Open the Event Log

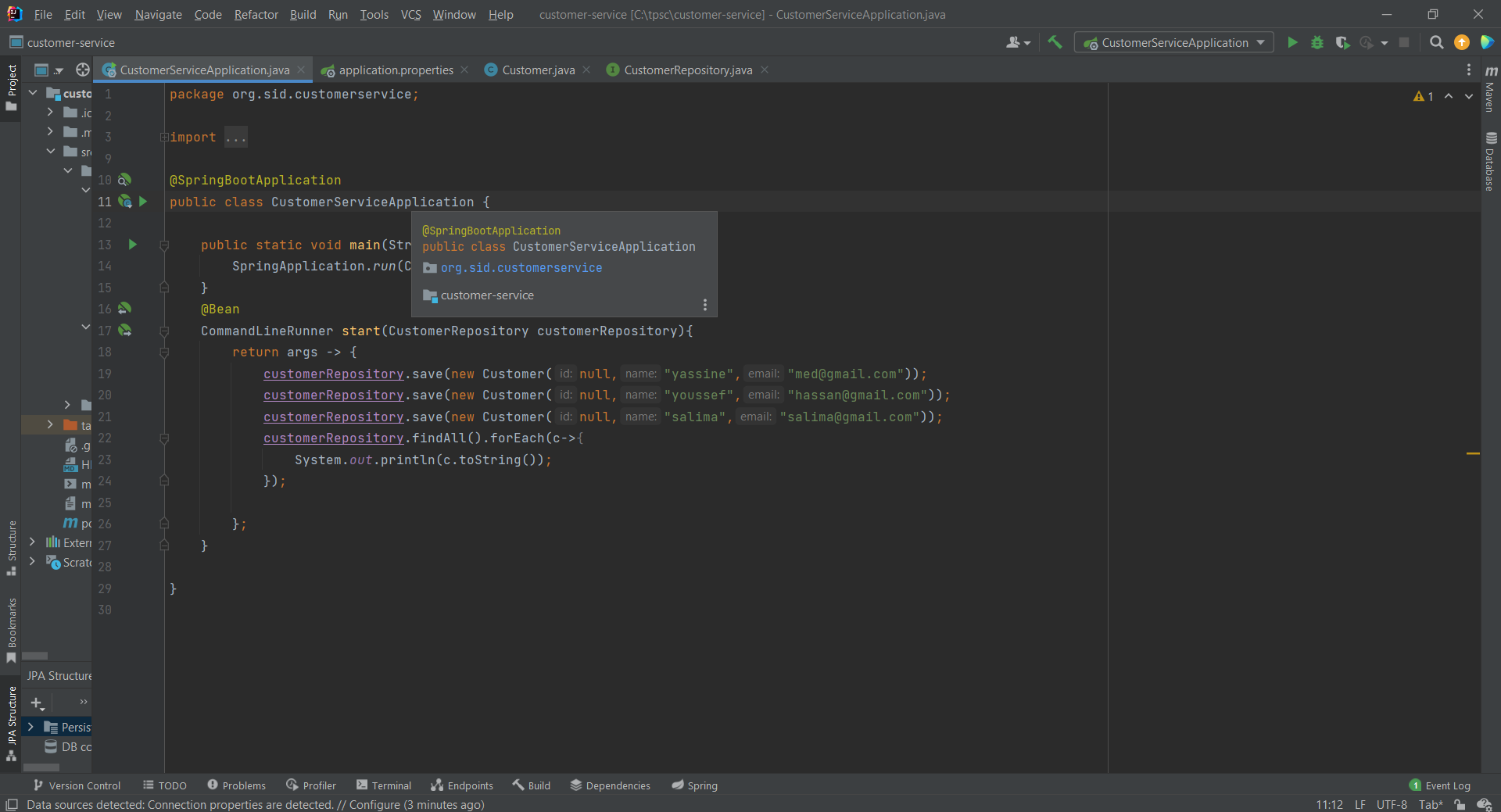pyautogui.click(x=1446, y=785)
